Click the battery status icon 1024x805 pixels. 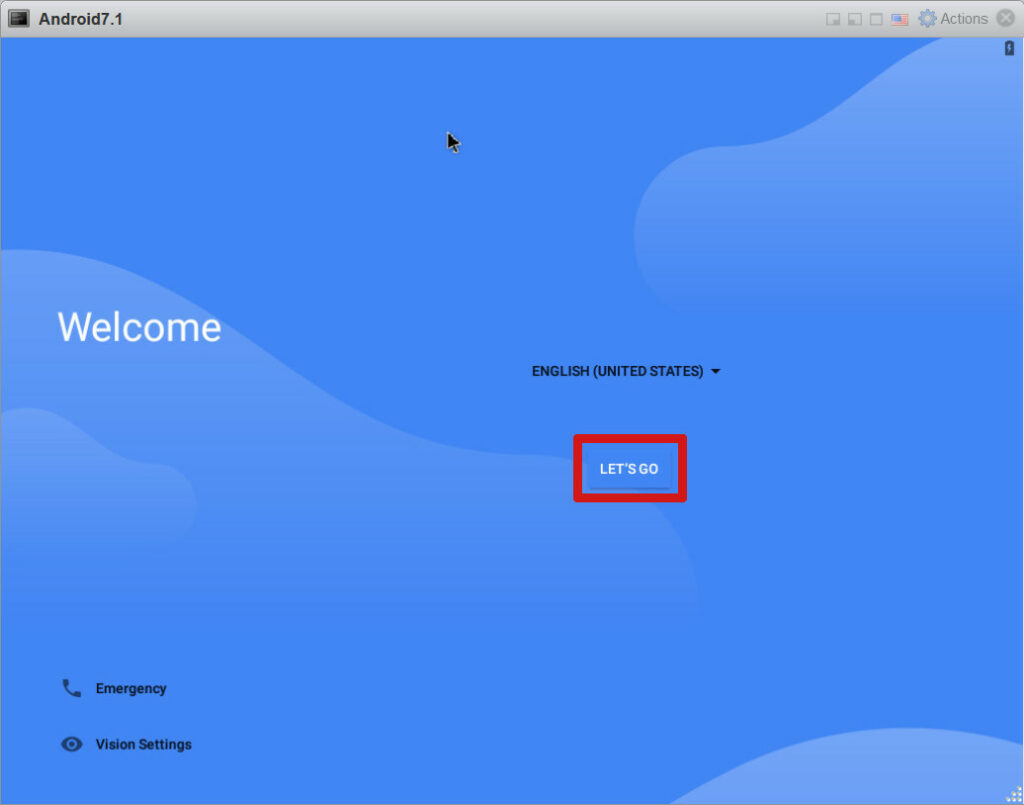[1009, 48]
